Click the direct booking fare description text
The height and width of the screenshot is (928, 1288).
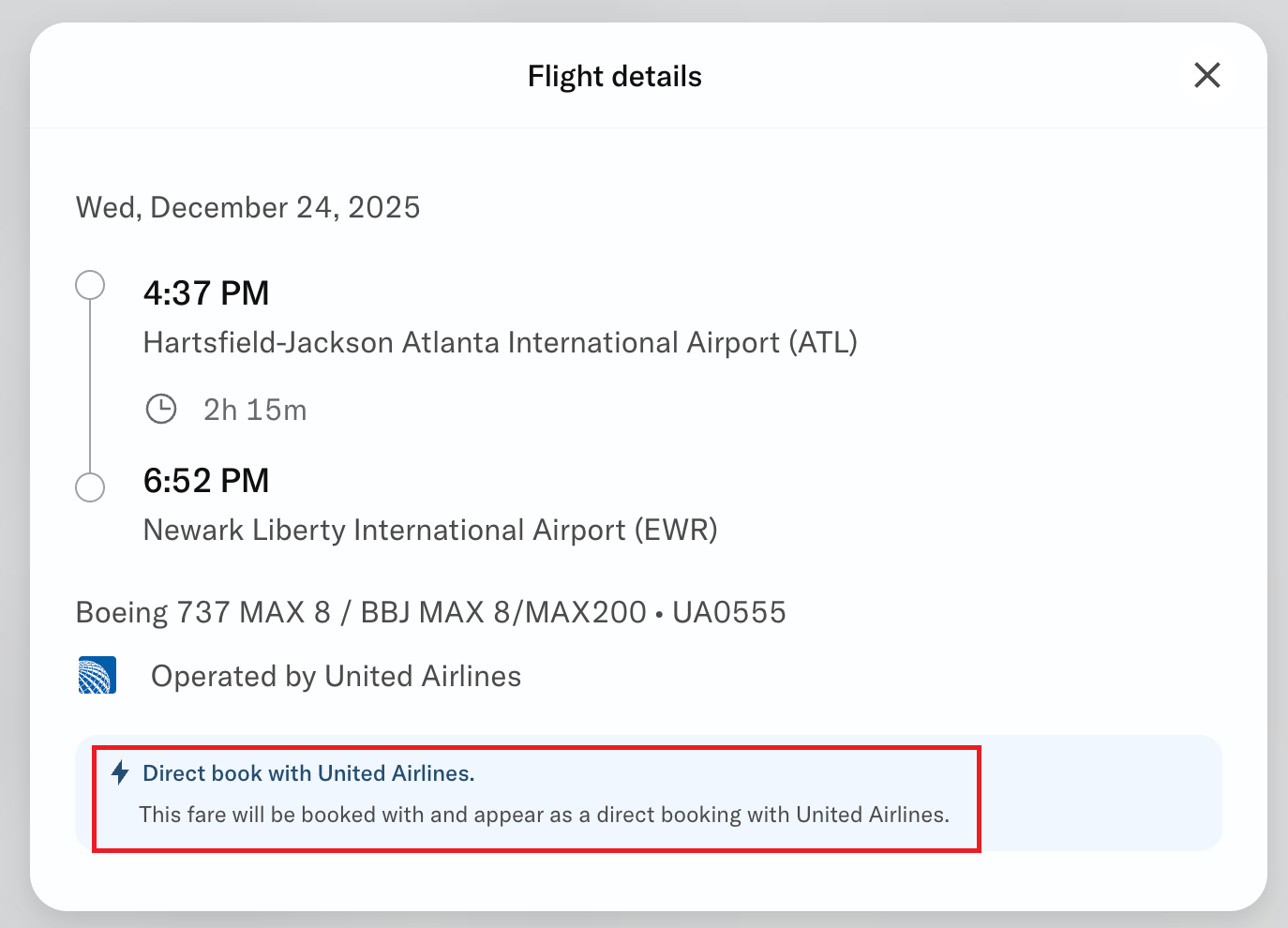click(x=544, y=815)
